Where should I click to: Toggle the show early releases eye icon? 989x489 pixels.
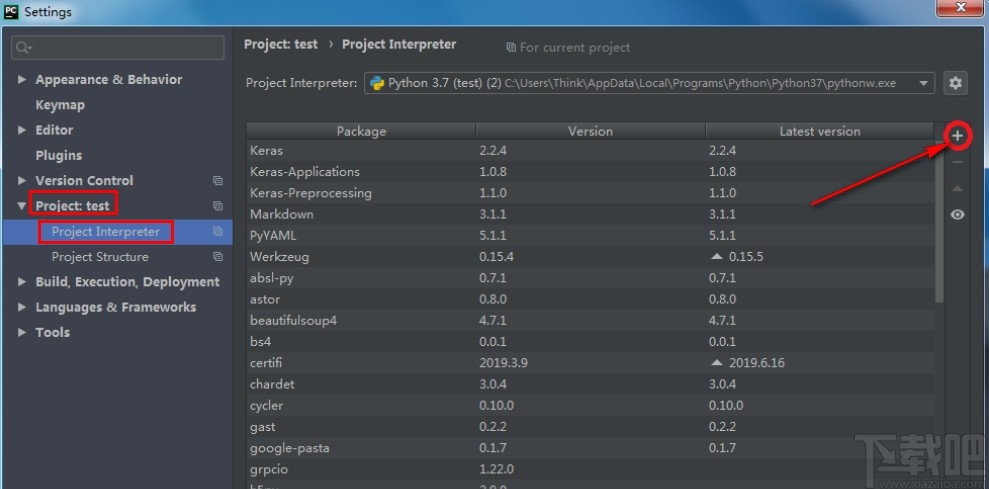click(x=957, y=215)
